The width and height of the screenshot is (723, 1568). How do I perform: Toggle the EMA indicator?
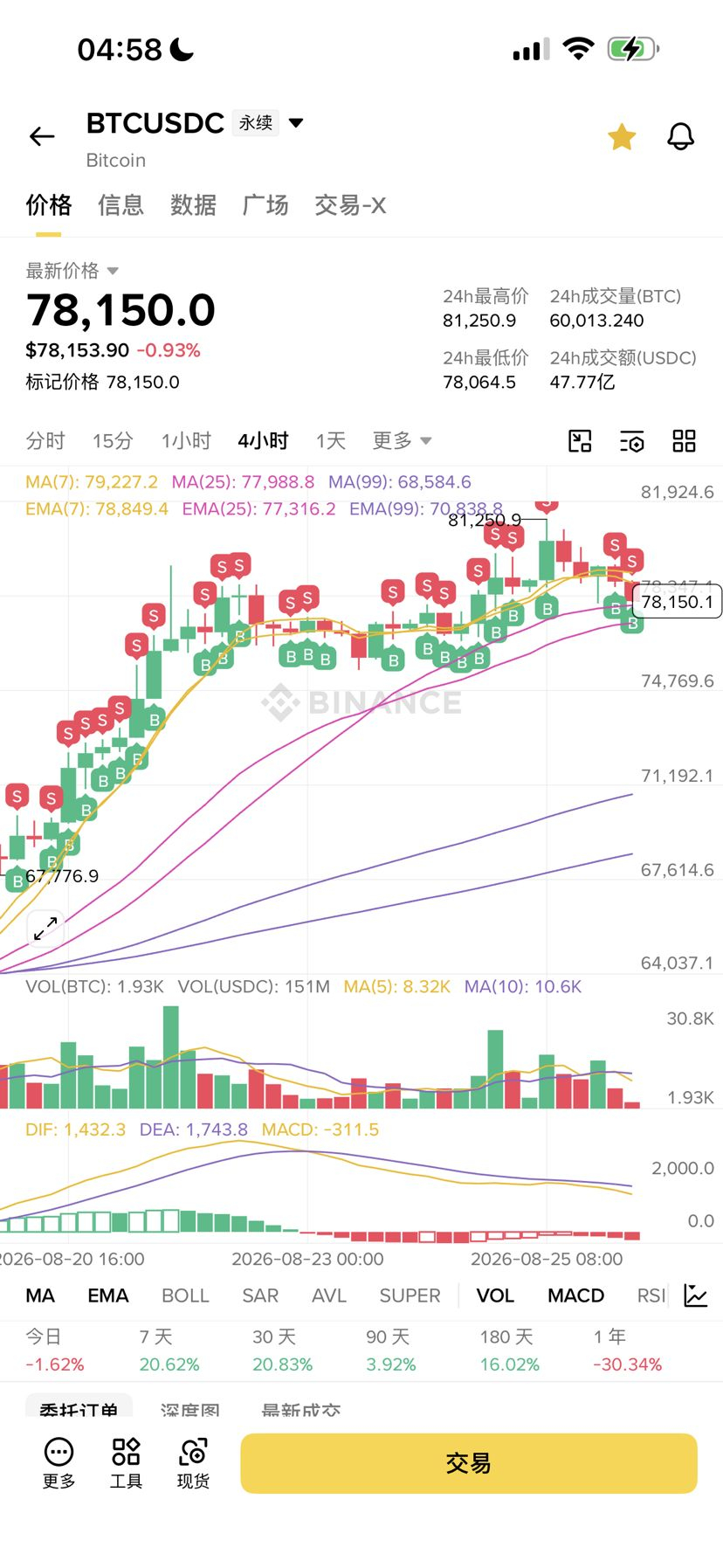pos(108,1295)
